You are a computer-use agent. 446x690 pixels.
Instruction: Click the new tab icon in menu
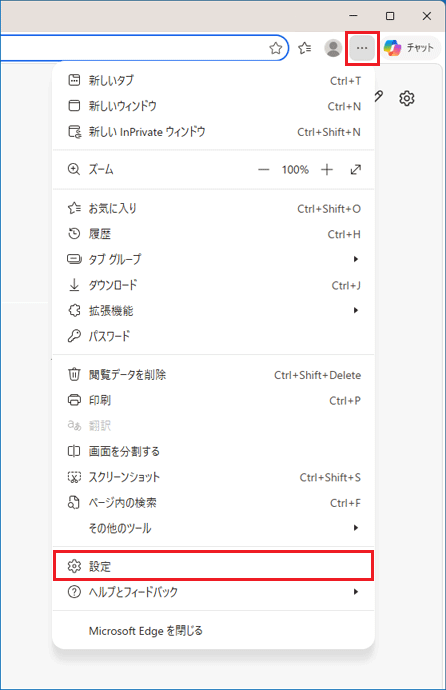pyautogui.click(x=74, y=80)
